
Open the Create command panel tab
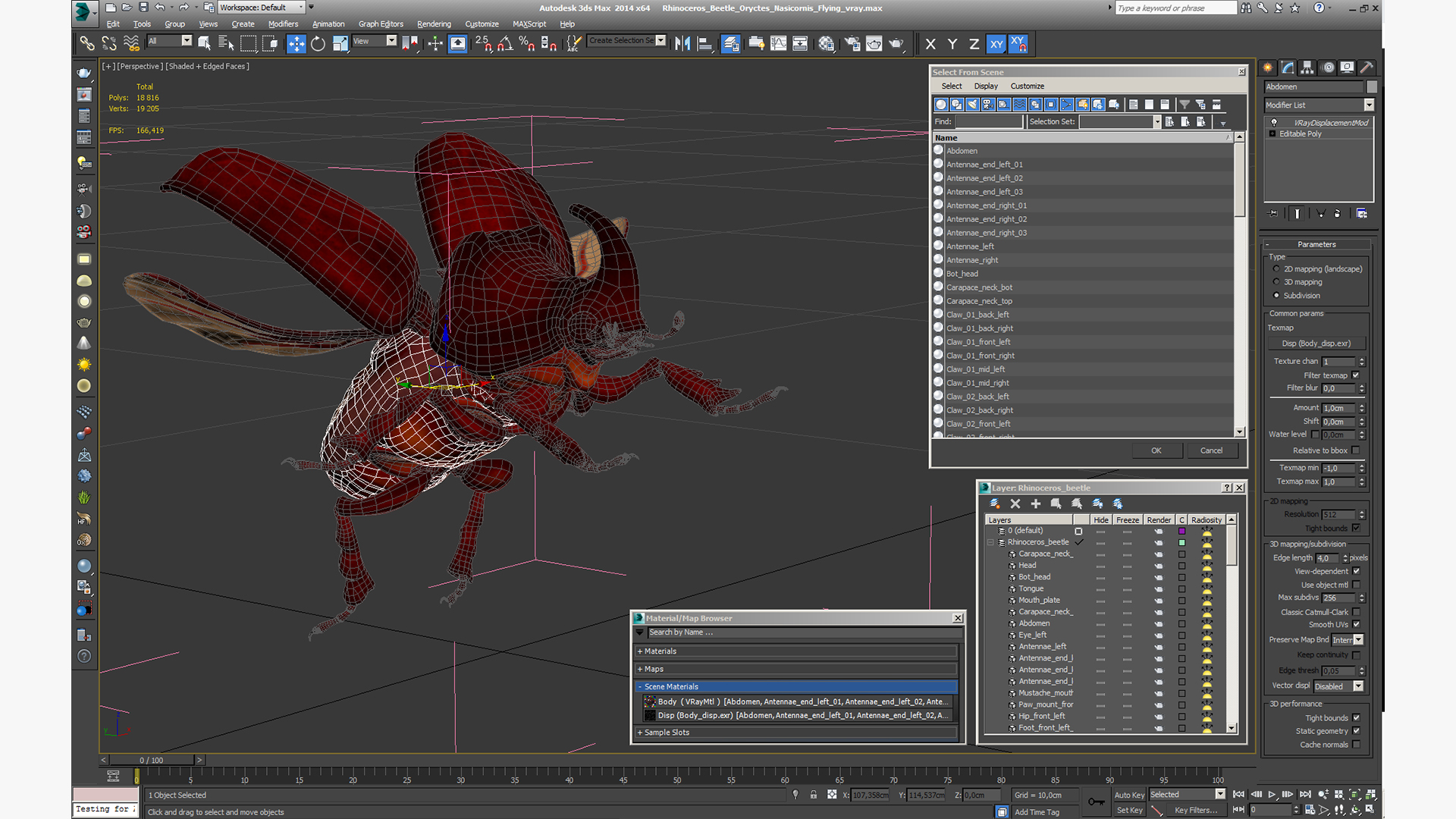click(1268, 67)
